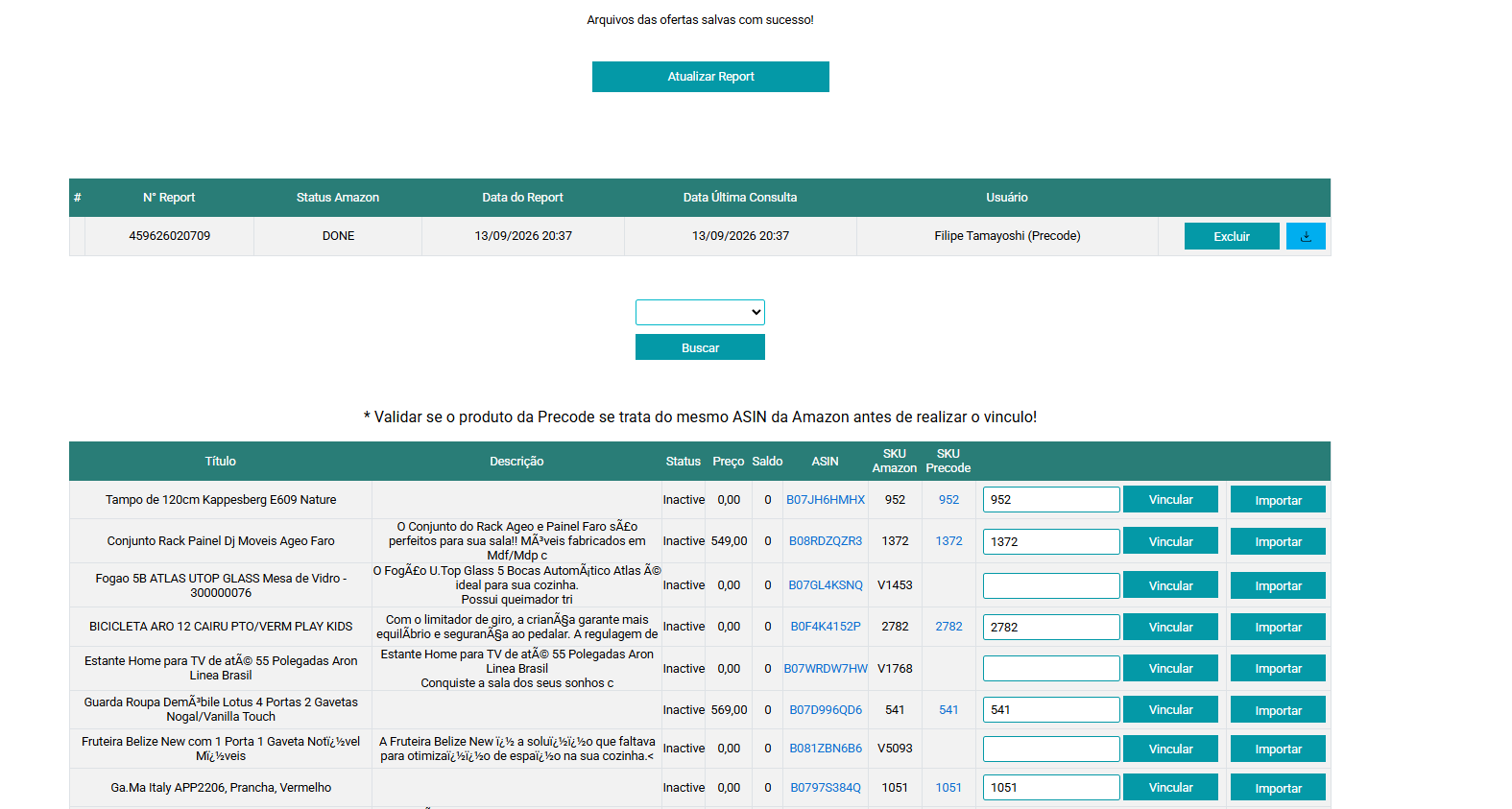Focus the empty SKU input for Fogao 5B ATLAS

[1051, 585]
